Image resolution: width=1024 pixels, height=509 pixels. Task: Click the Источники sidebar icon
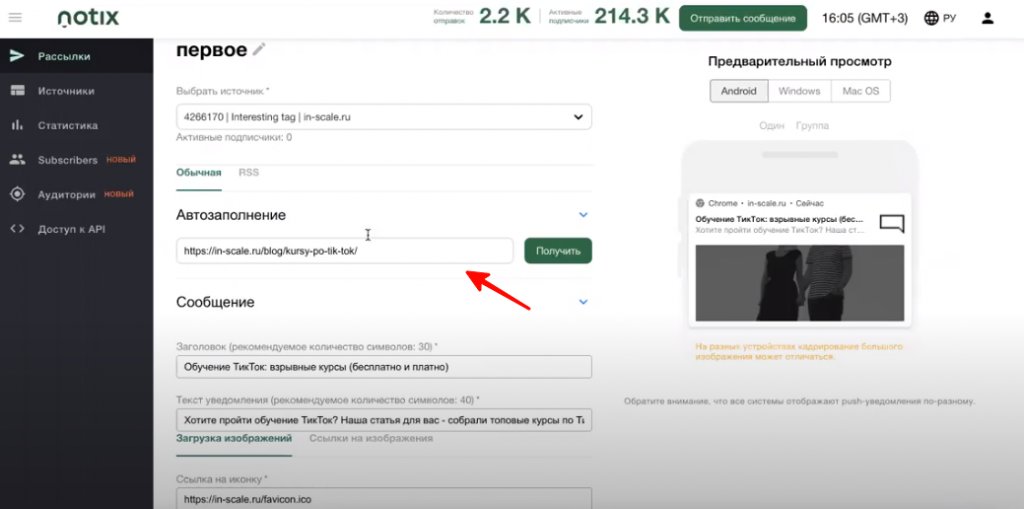[17, 91]
